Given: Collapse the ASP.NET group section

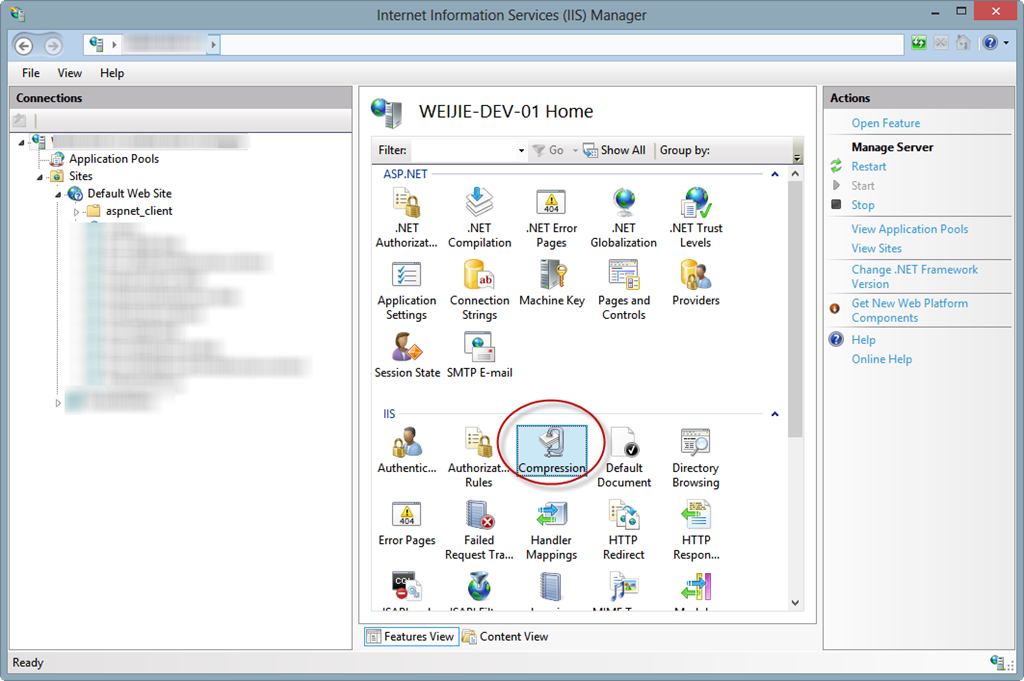Looking at the screenshot, I should point(775,174).
